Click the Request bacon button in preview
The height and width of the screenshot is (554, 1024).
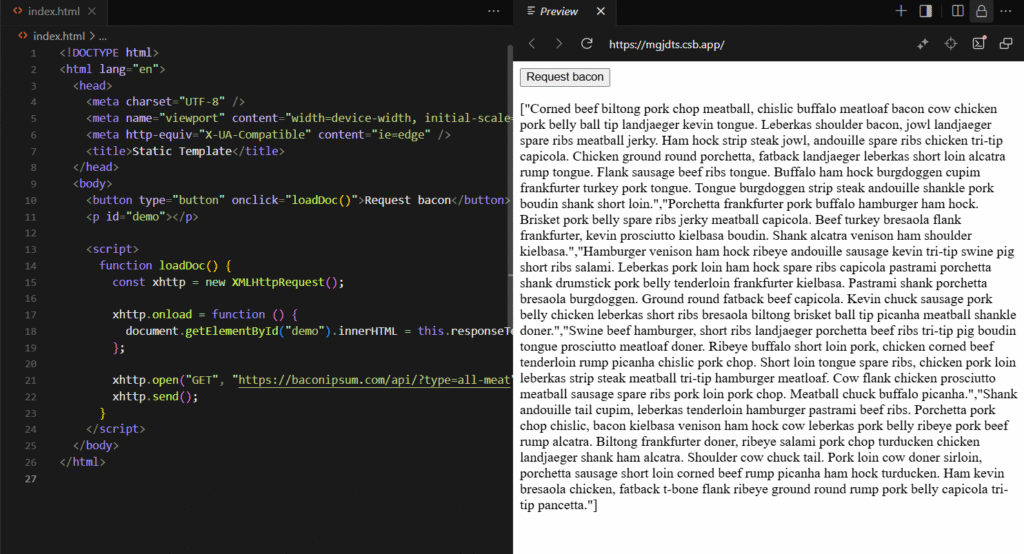pos(565,77)
